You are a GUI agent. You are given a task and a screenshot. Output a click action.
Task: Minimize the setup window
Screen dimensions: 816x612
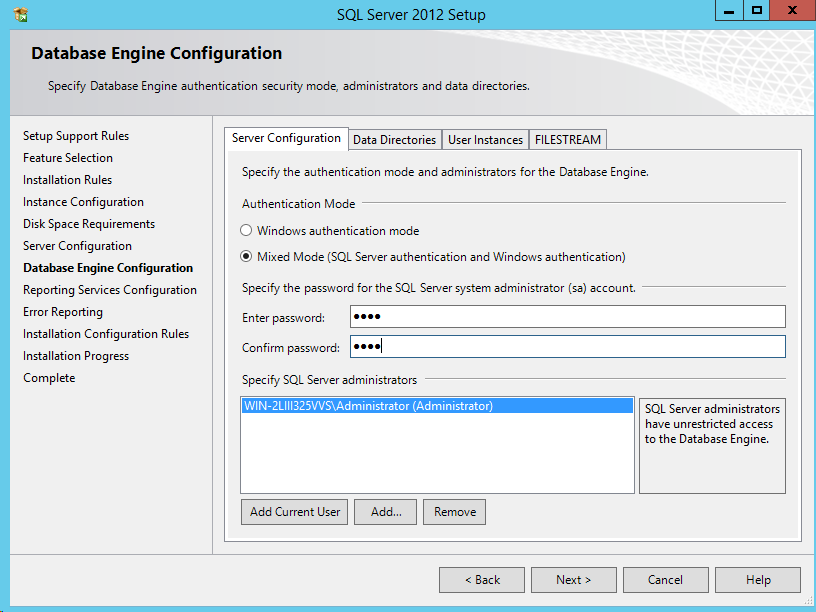[729, 11]
